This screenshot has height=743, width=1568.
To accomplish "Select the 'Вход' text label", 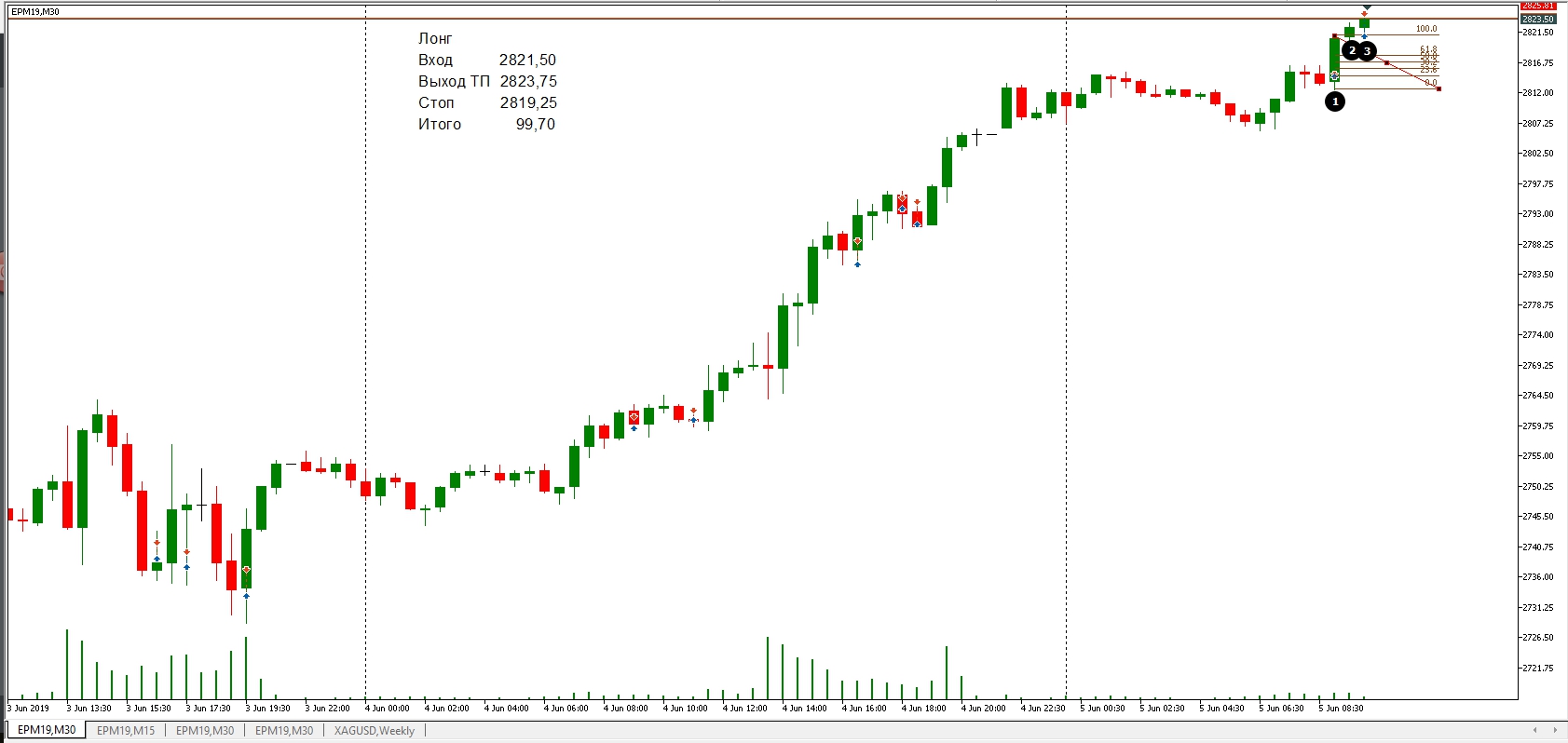I will pyautogui.click(x=435, y=60).
